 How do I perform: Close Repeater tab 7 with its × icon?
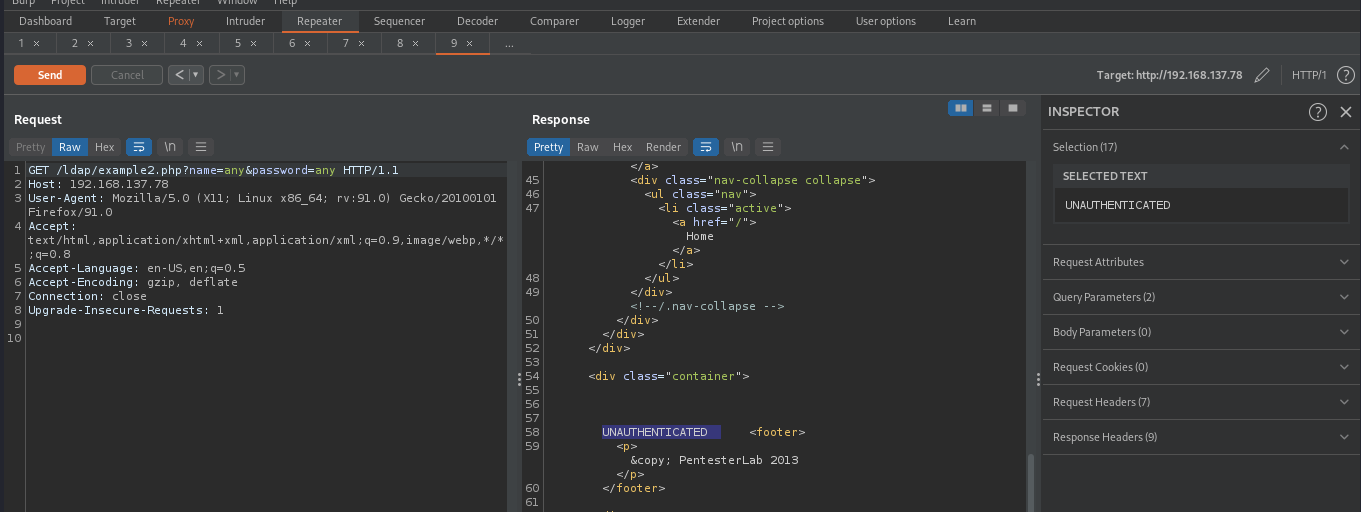click(x=361, y=44)
